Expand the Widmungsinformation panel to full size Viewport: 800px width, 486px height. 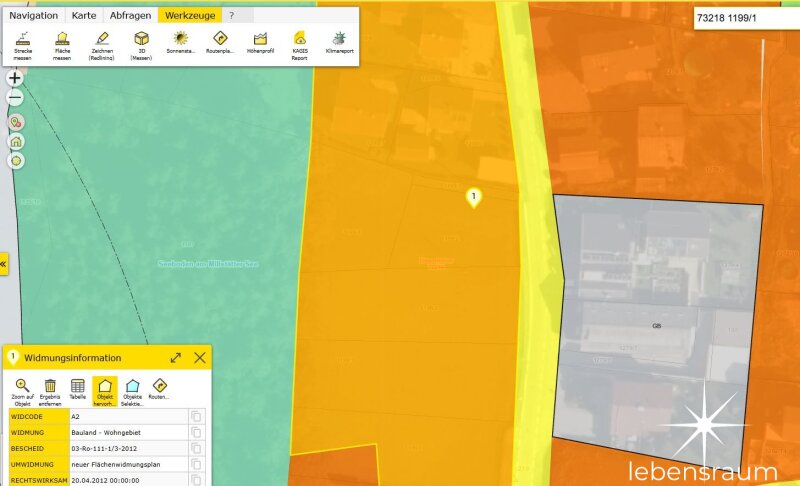coord(176,357)
